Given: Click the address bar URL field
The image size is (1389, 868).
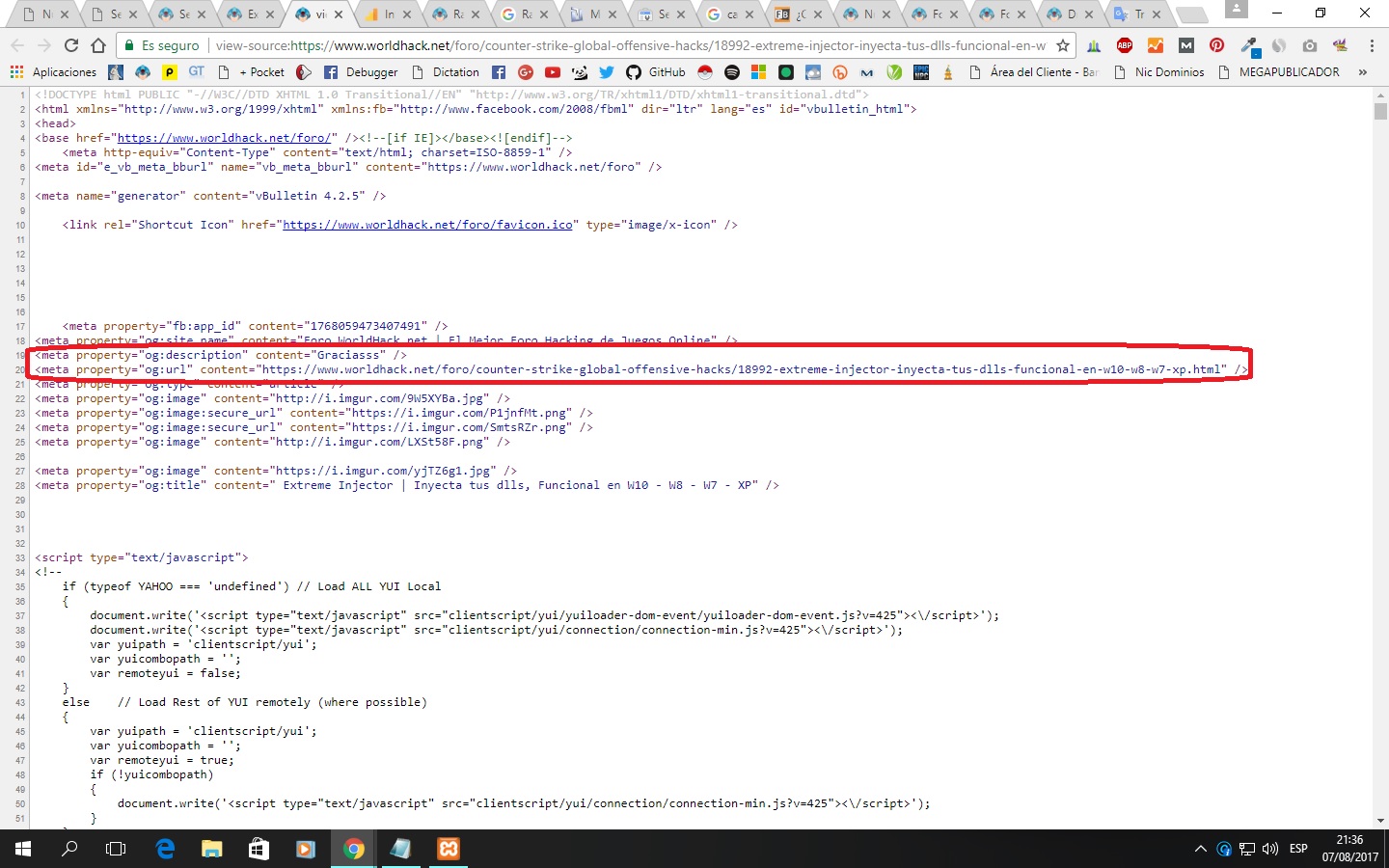Looking at the screenshot, I should [630, 45].
